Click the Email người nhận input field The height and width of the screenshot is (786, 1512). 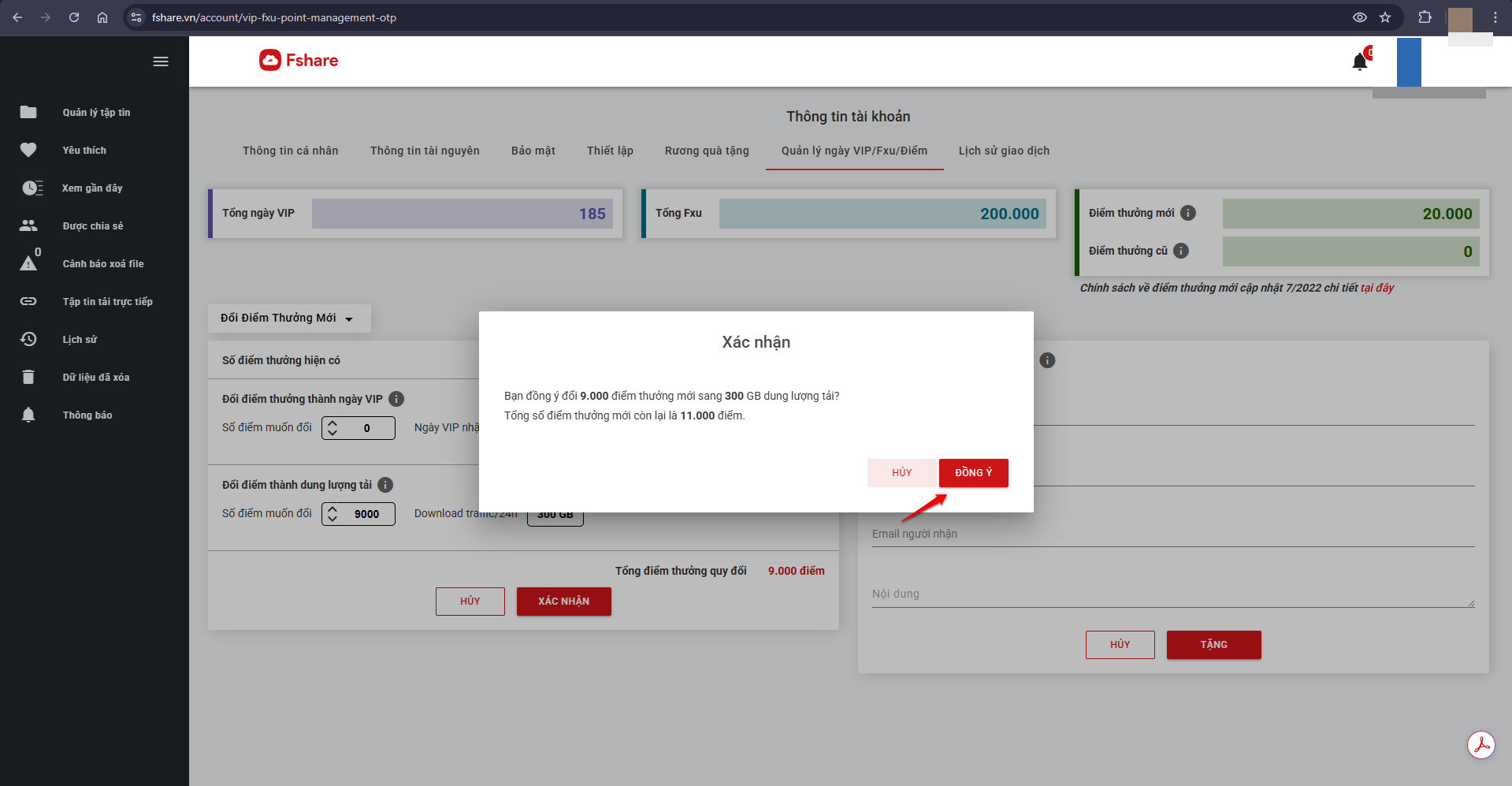tap(1172, 534)
